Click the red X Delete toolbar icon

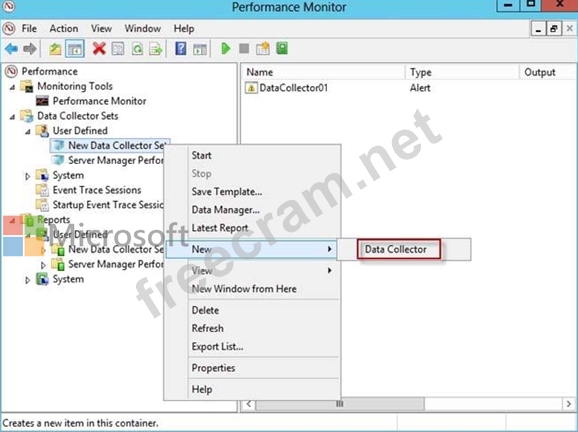pos(99,48)
